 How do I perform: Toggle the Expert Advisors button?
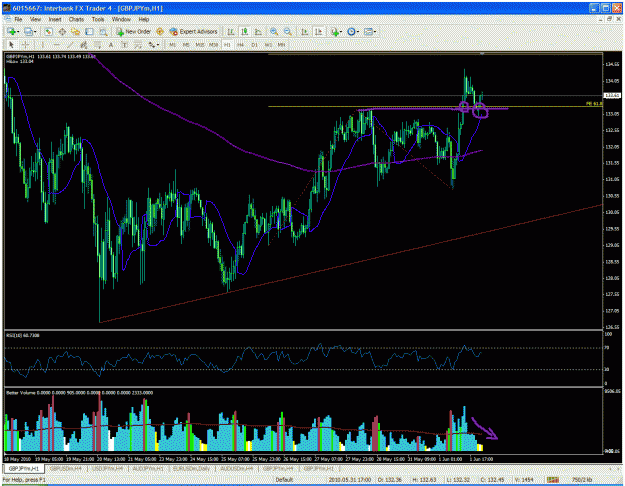(194, 31)
